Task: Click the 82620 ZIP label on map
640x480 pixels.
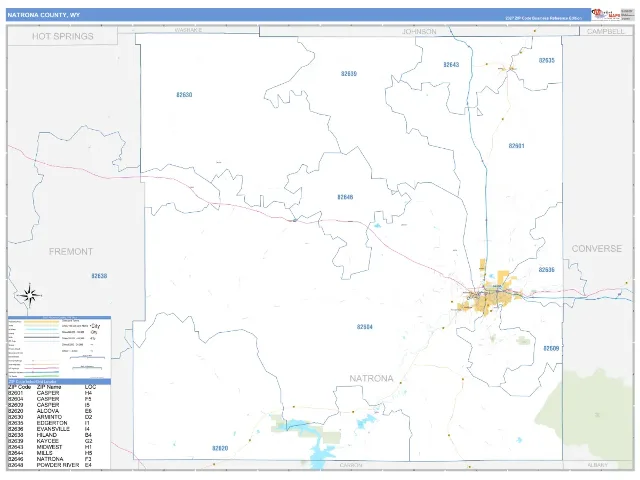Action: click(220, 448)
